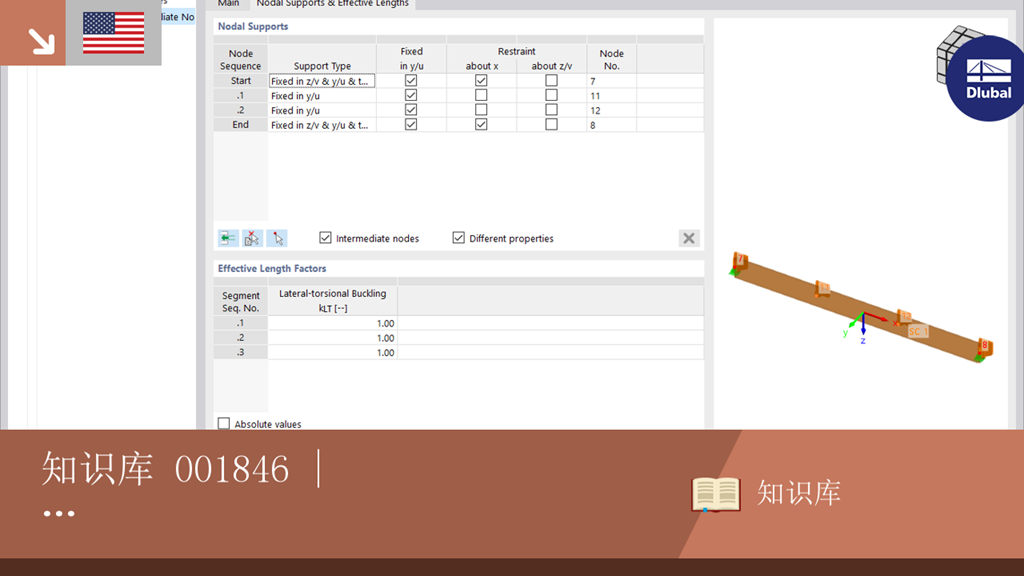Toggle Restraint about x for row .2
Image resolution: width=1024 pixels, height=576 pixels.
pyautogui.click(x=481, y=110)
